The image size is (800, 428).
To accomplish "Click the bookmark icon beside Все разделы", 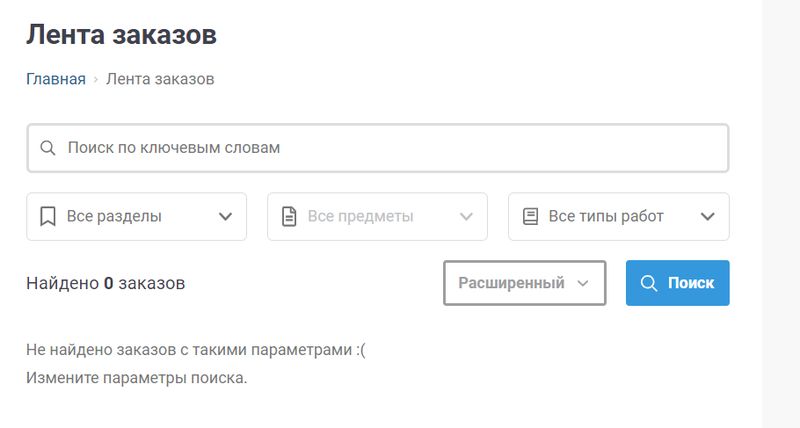I will 47,216.
